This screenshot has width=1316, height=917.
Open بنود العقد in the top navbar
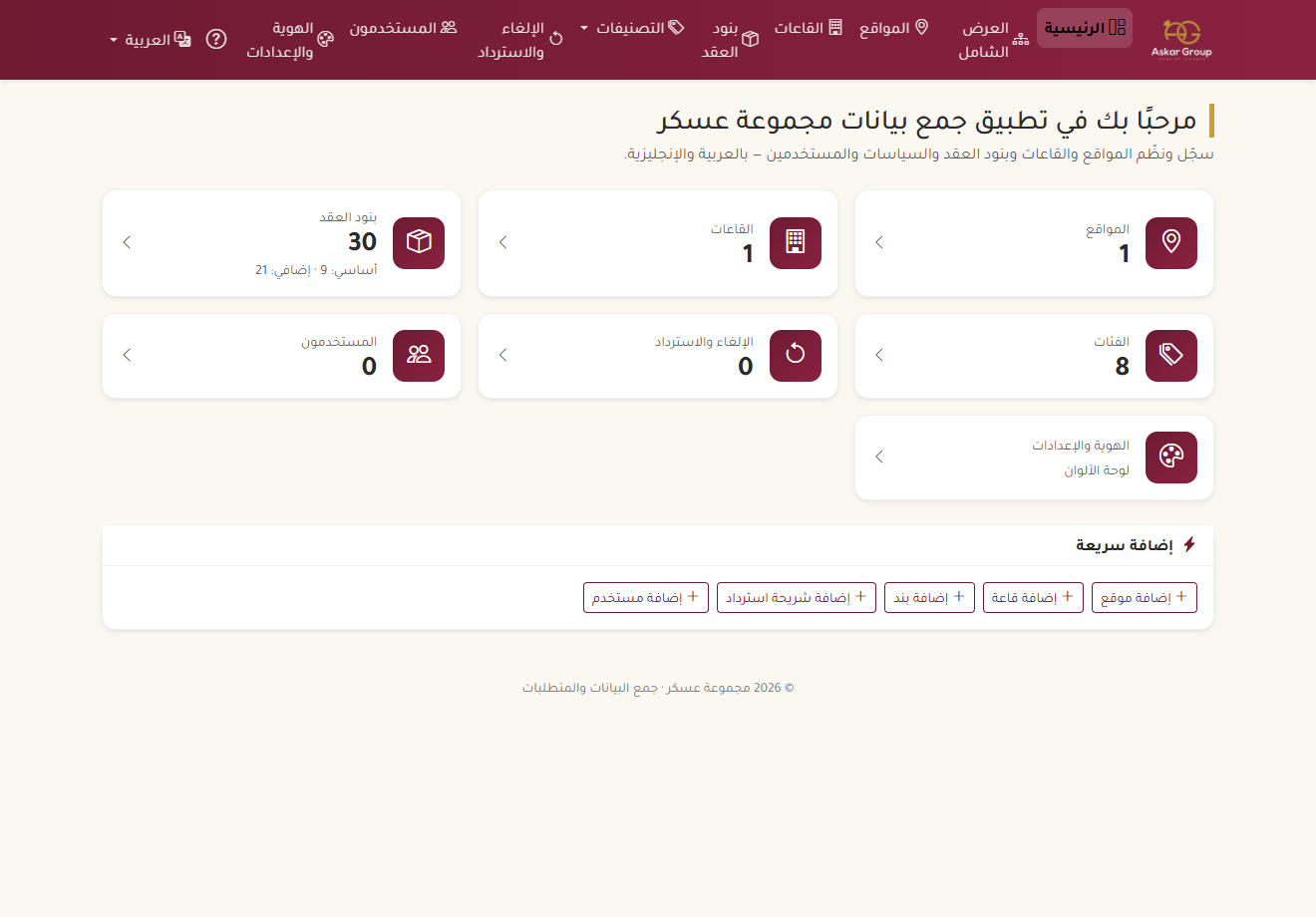pos(730,40)
